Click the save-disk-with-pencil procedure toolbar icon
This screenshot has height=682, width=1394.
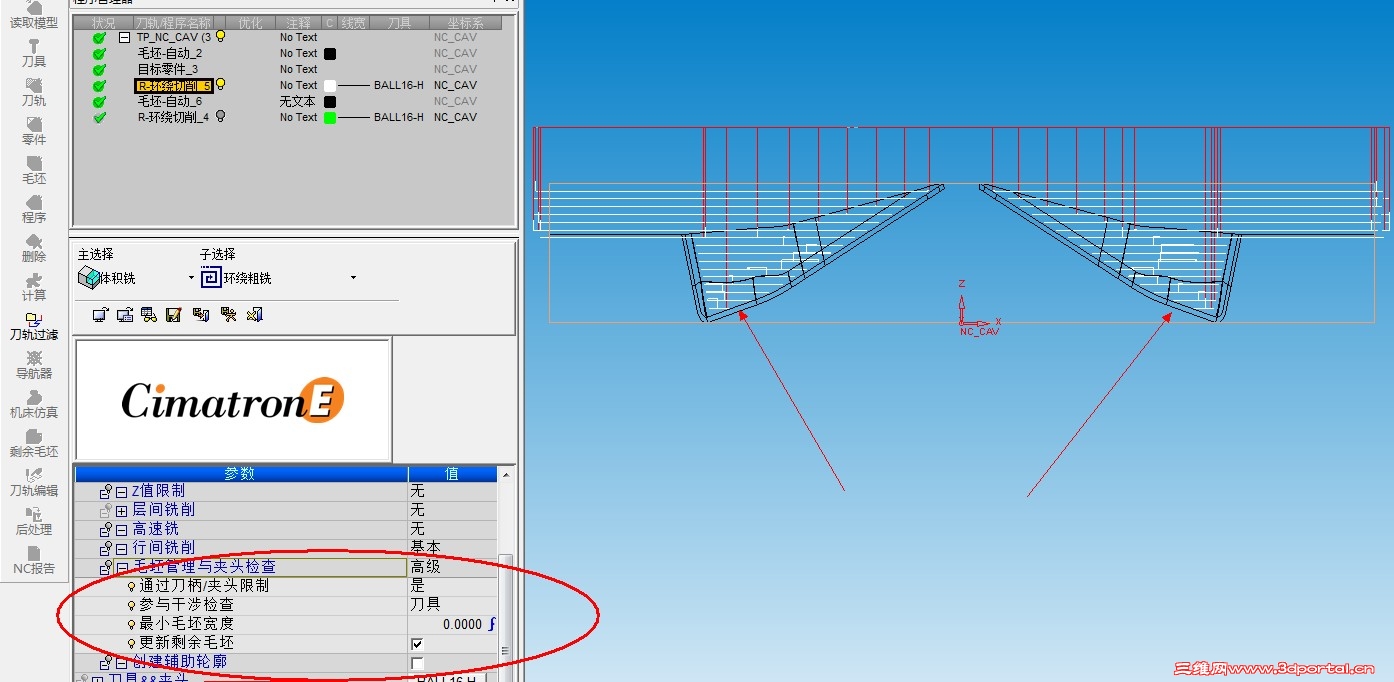tap(174, 315)
